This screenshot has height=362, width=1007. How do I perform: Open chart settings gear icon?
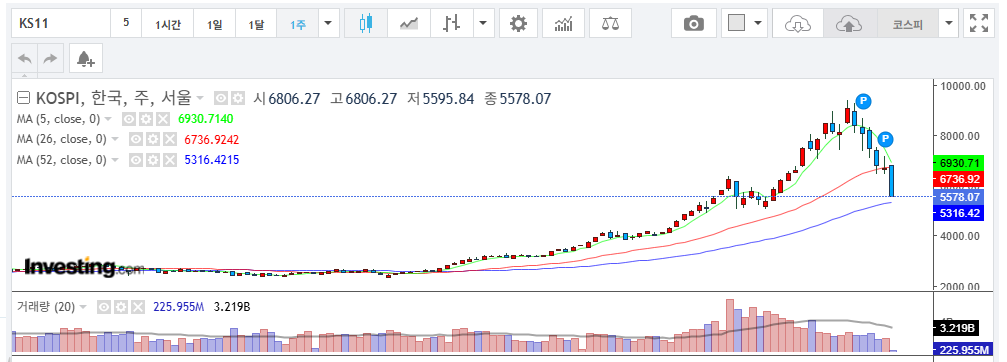(x=518, y=24)
